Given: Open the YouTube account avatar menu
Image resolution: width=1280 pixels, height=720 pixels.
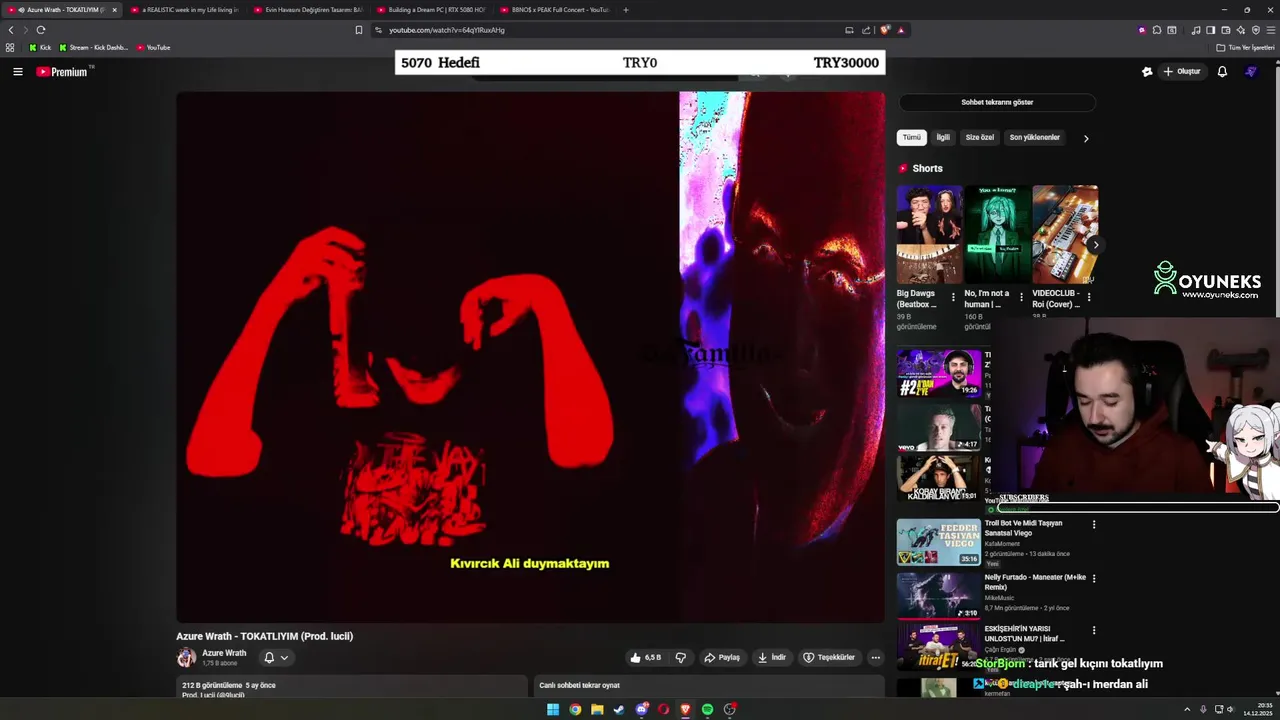Looking at the screenshot, I should [x=1251, y=72].
